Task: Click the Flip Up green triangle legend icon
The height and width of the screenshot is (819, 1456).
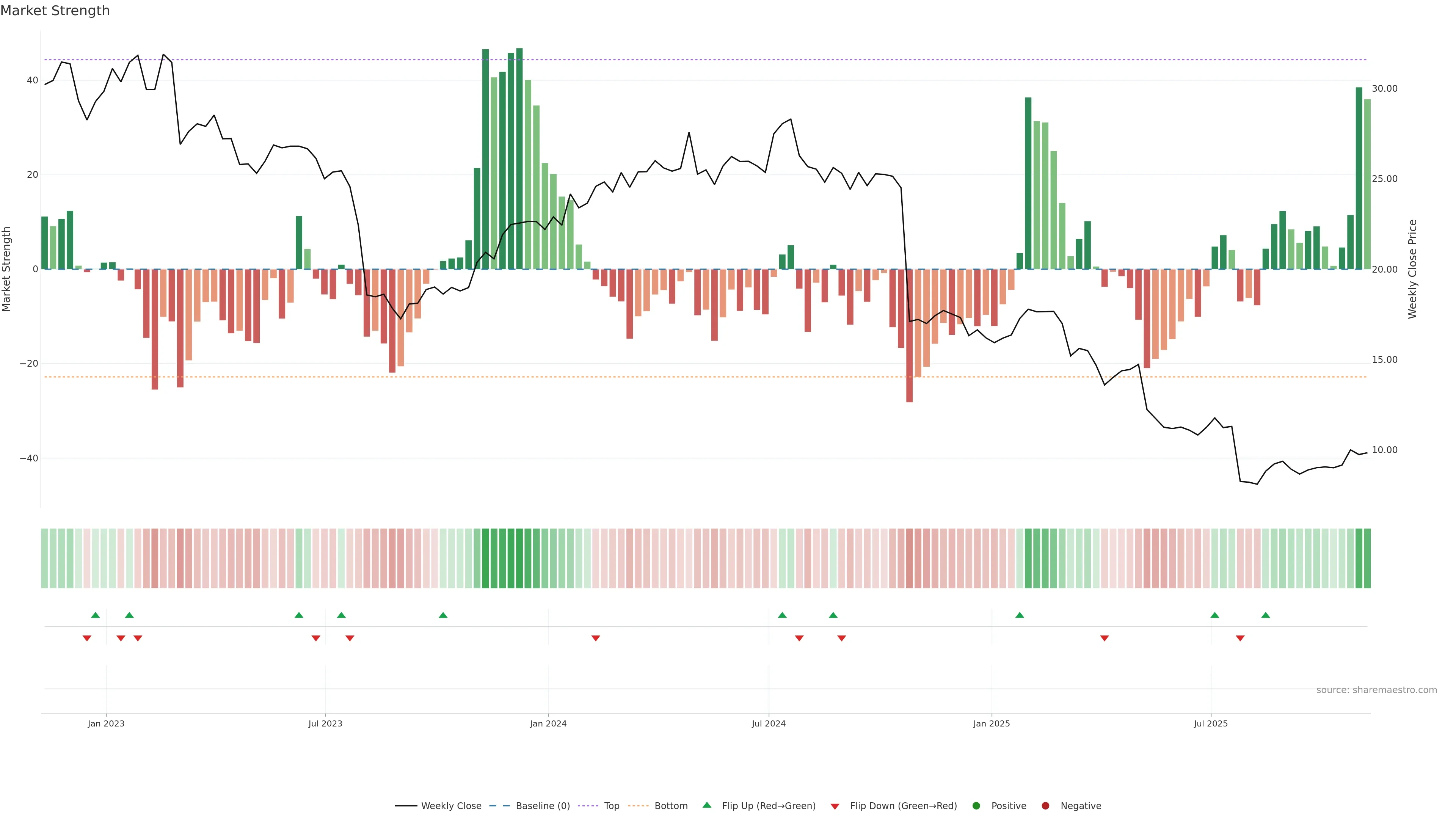Action: coord(706,805)
